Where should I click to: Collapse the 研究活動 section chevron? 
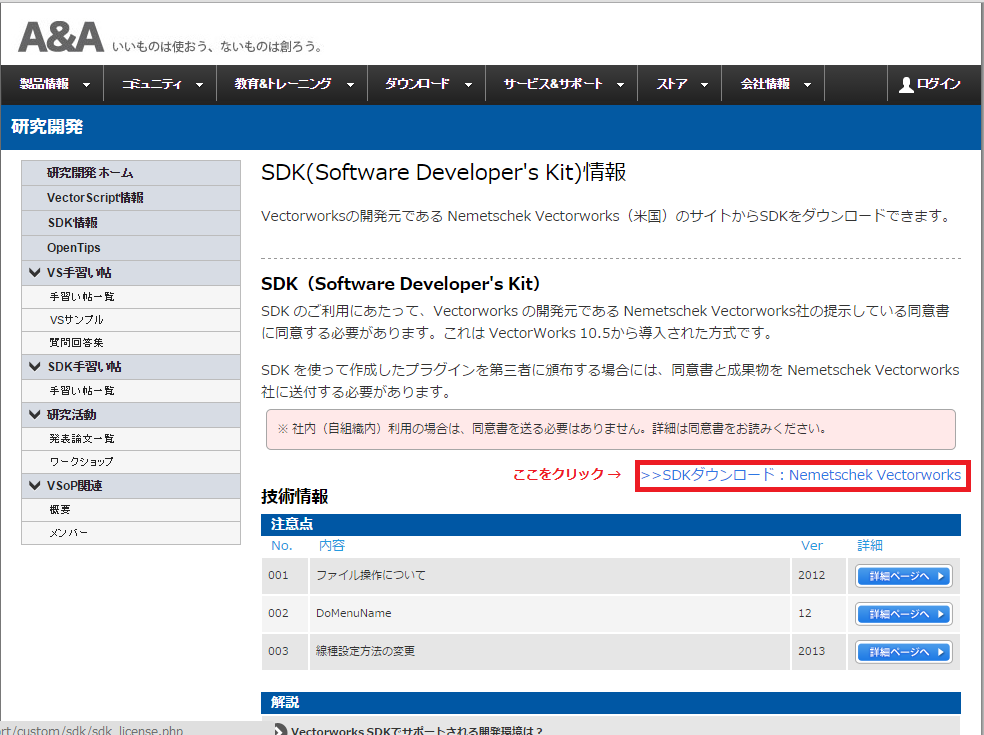coord(35,414)
